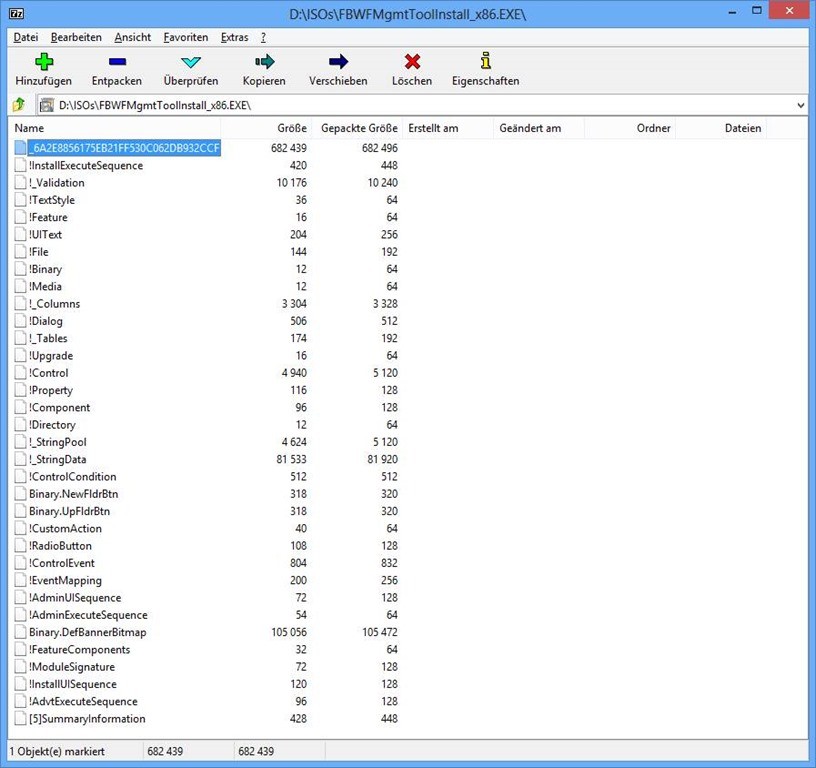Select the !InstallUISequence entry
Viewport: 816px width, 768px height.
(73, 684)
